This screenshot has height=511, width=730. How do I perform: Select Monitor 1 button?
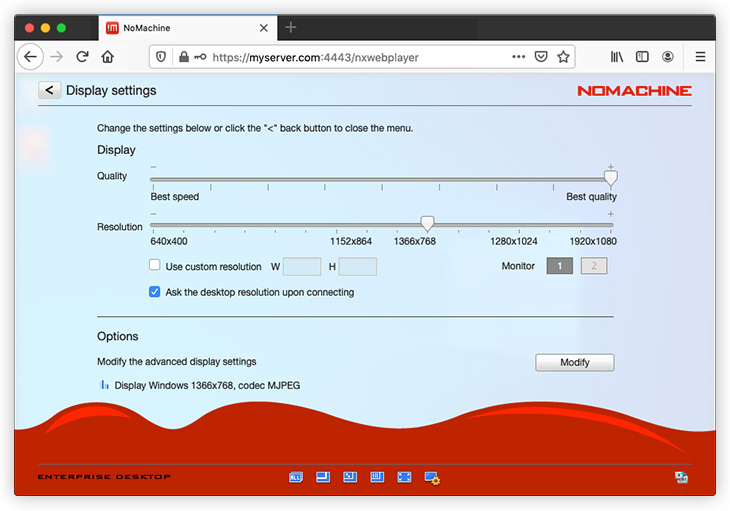tap(559, 266)
